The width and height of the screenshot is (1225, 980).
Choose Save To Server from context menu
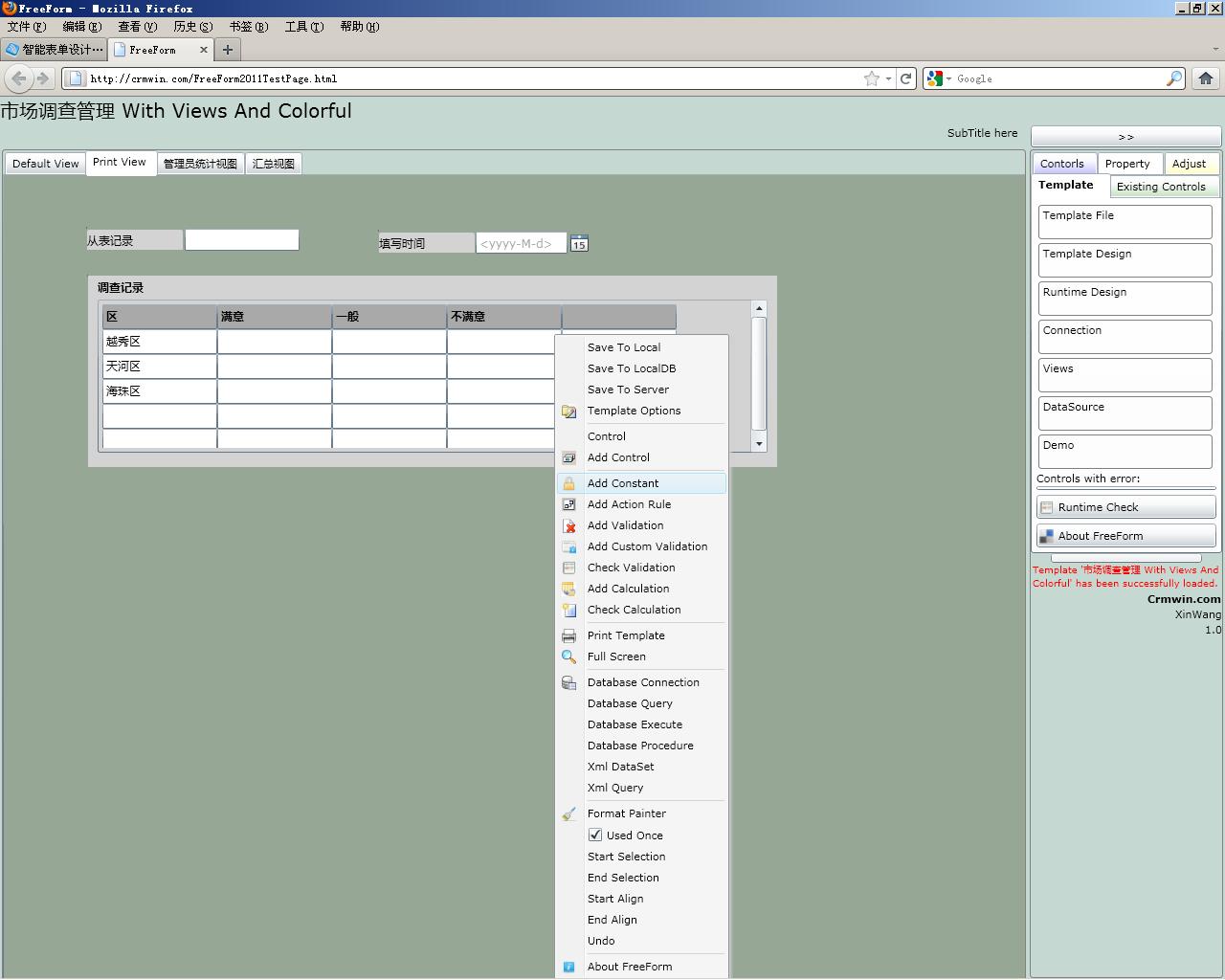pyautogui.click(x=628, y=390)
